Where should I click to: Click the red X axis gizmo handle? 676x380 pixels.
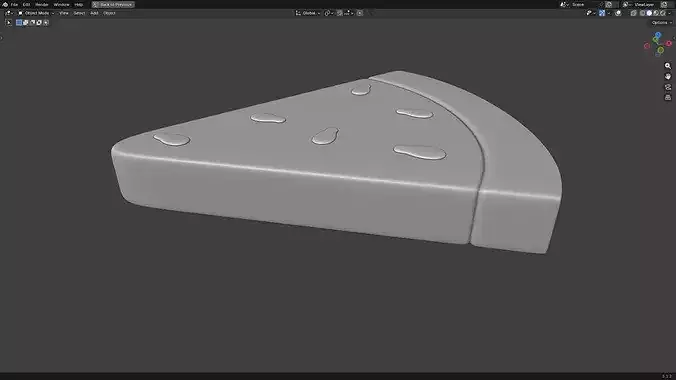pyautogui.click(x=669, y=43)
